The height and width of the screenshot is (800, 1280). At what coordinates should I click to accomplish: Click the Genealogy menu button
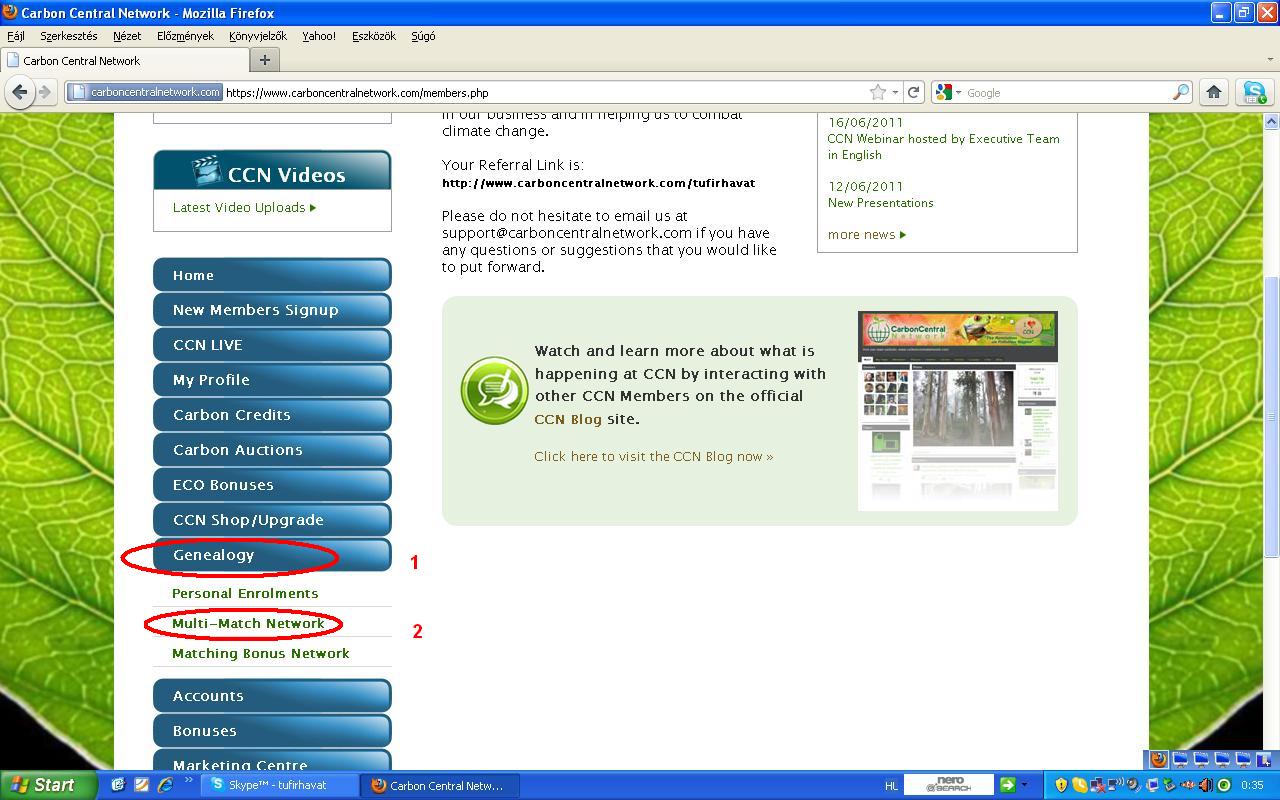[272, 555]
